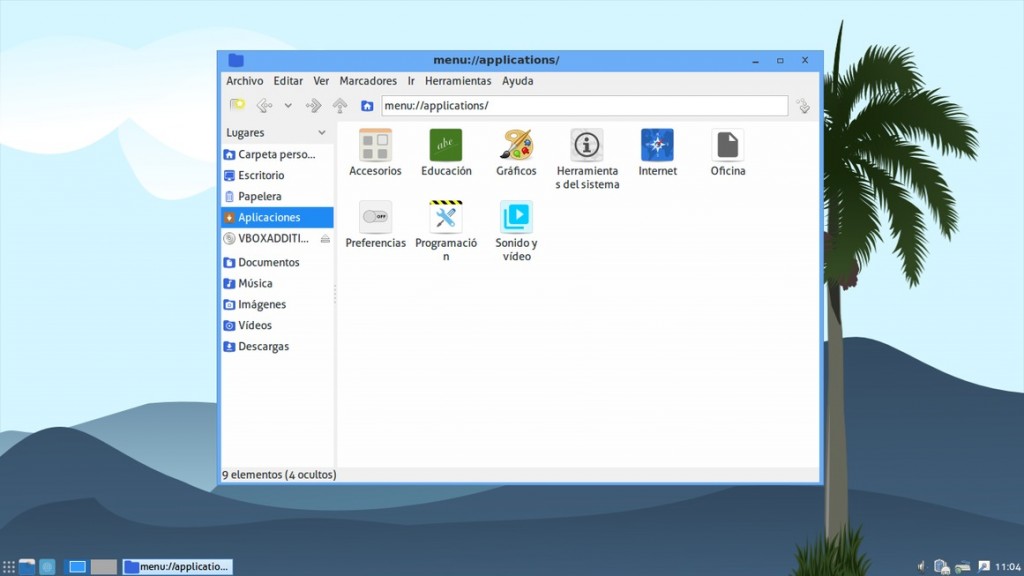Select the Gráficos palette icon
1024x576 pixels.
[x=516, y=146]
